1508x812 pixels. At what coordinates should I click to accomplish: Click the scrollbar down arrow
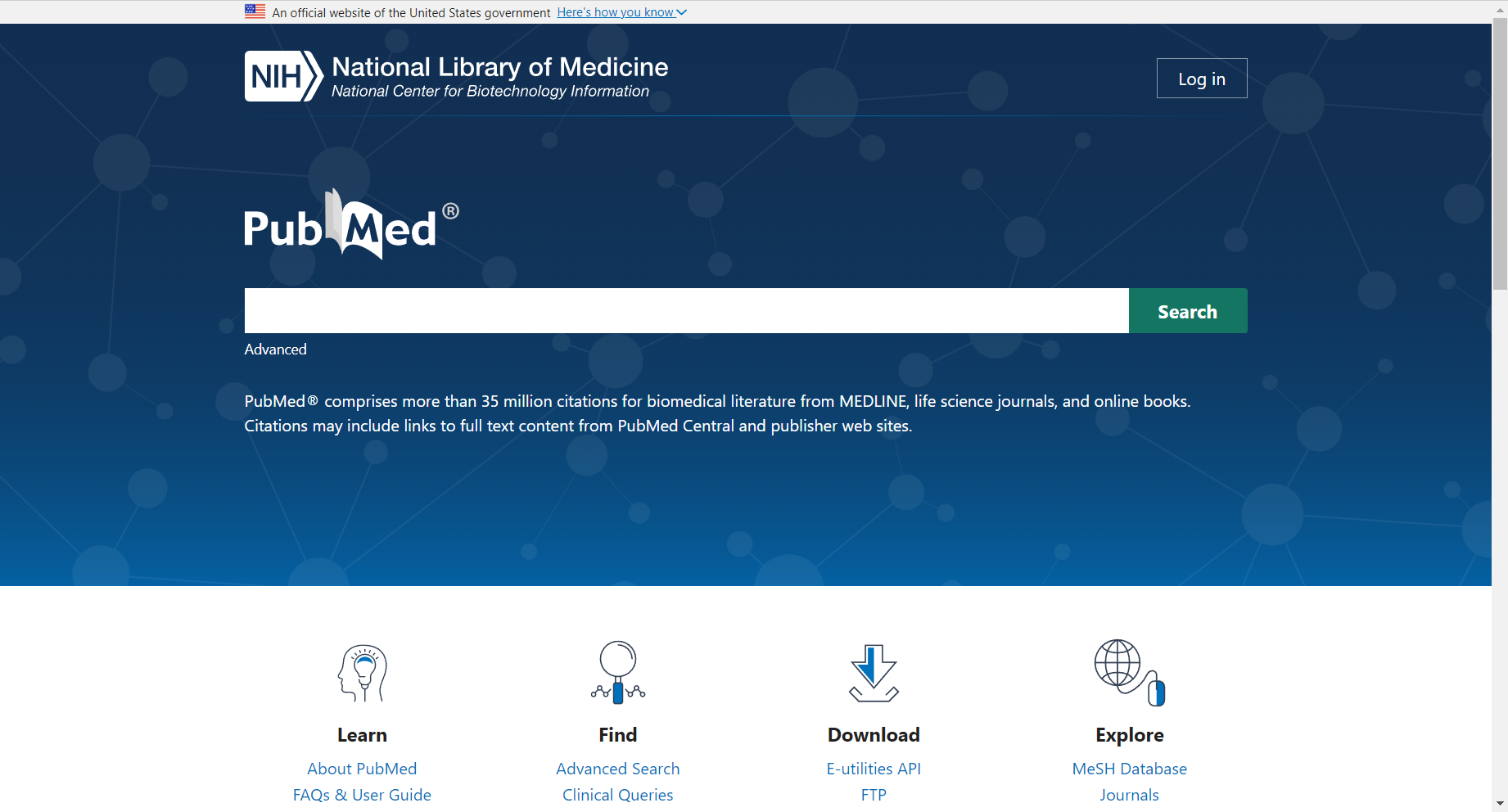[x=1500, y=804]
